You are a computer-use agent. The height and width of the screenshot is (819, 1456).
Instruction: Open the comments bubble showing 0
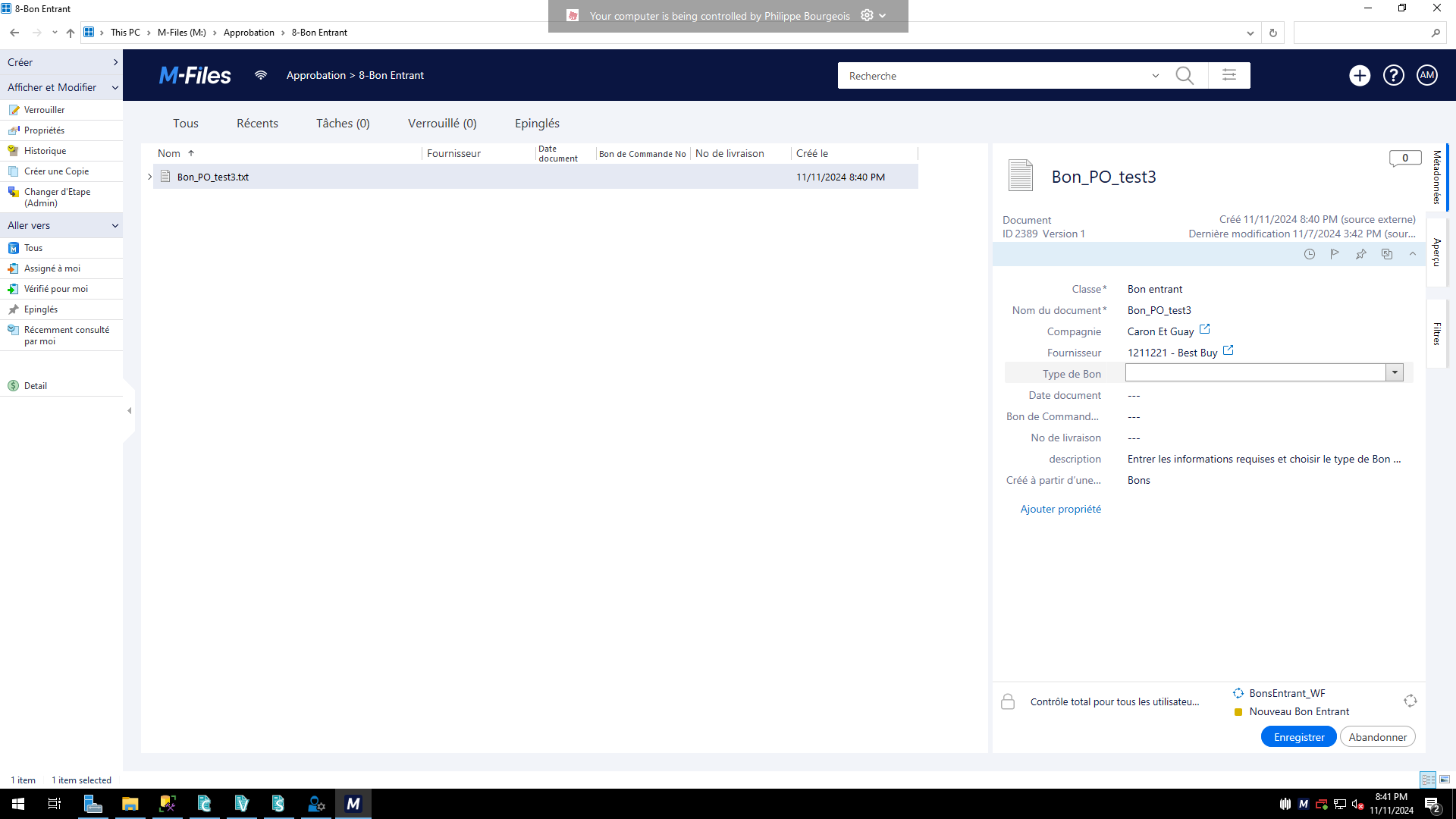click(x=1404, y=158)
